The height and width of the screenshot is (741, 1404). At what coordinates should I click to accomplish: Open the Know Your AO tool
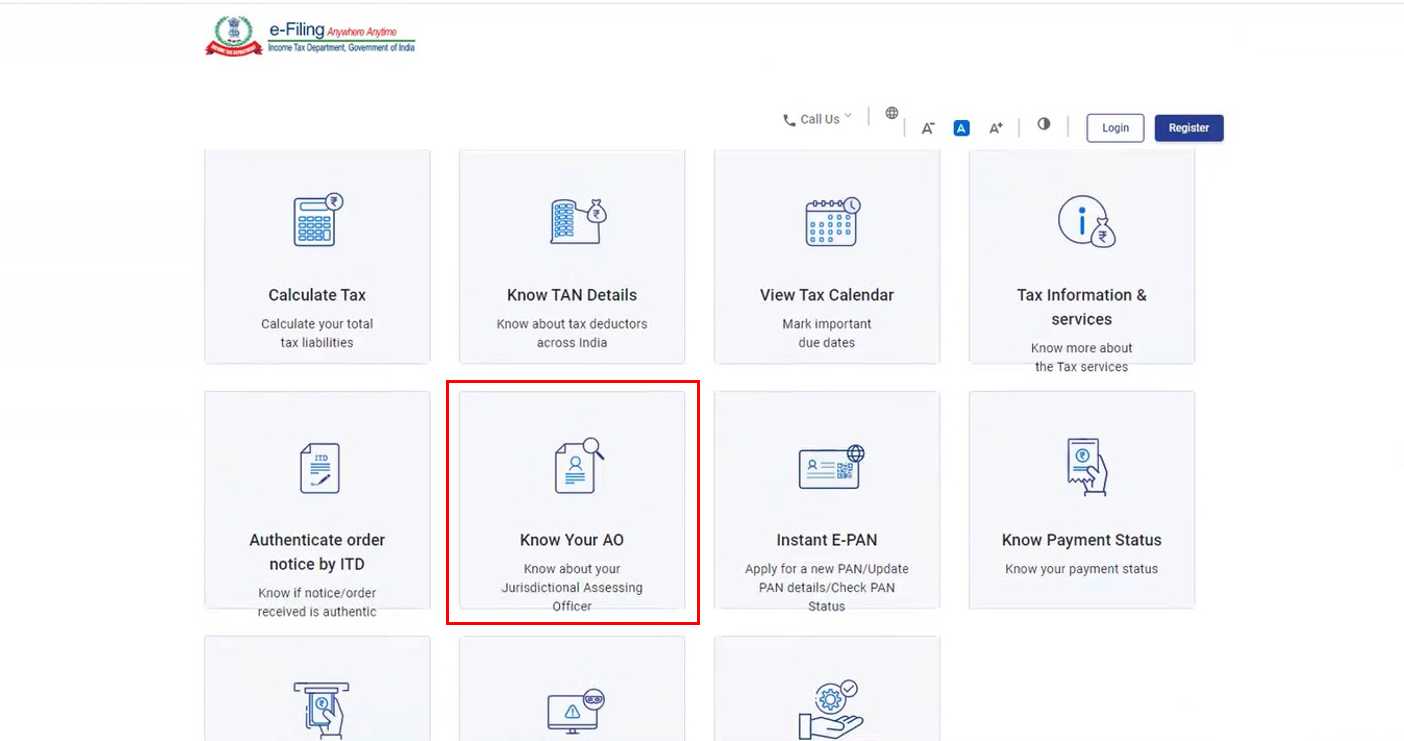click(571, 500)
